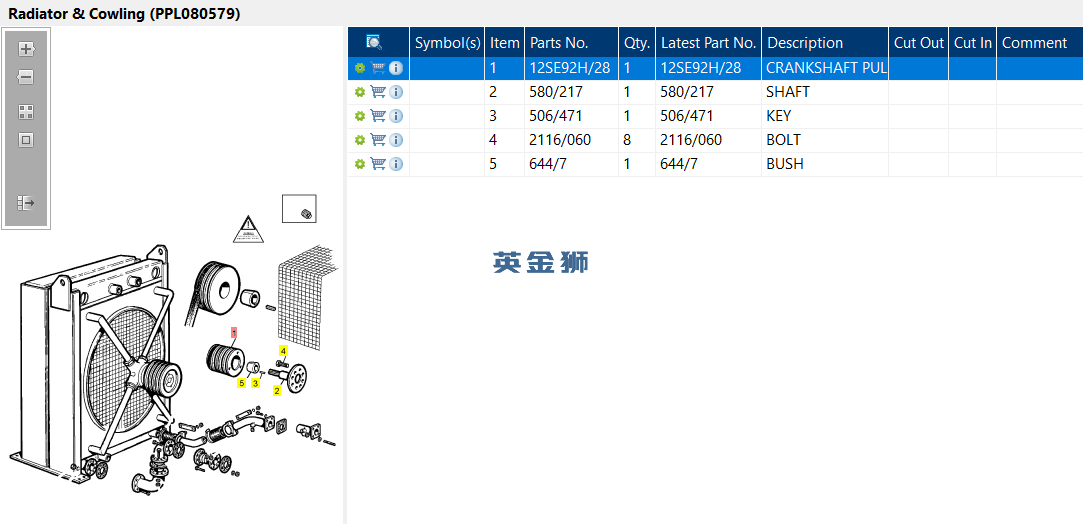
Task: Add BOLT to cart icon
Action: click(x=378, y=140)
